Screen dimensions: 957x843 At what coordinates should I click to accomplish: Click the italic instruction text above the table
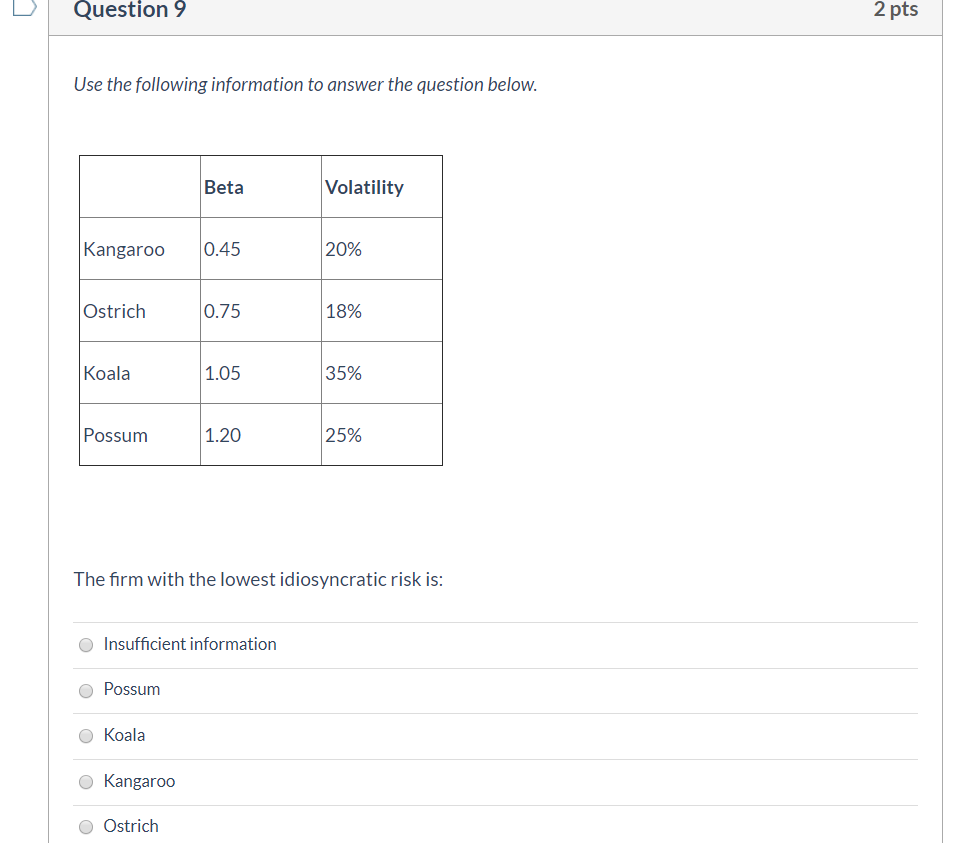pos(305,84)
